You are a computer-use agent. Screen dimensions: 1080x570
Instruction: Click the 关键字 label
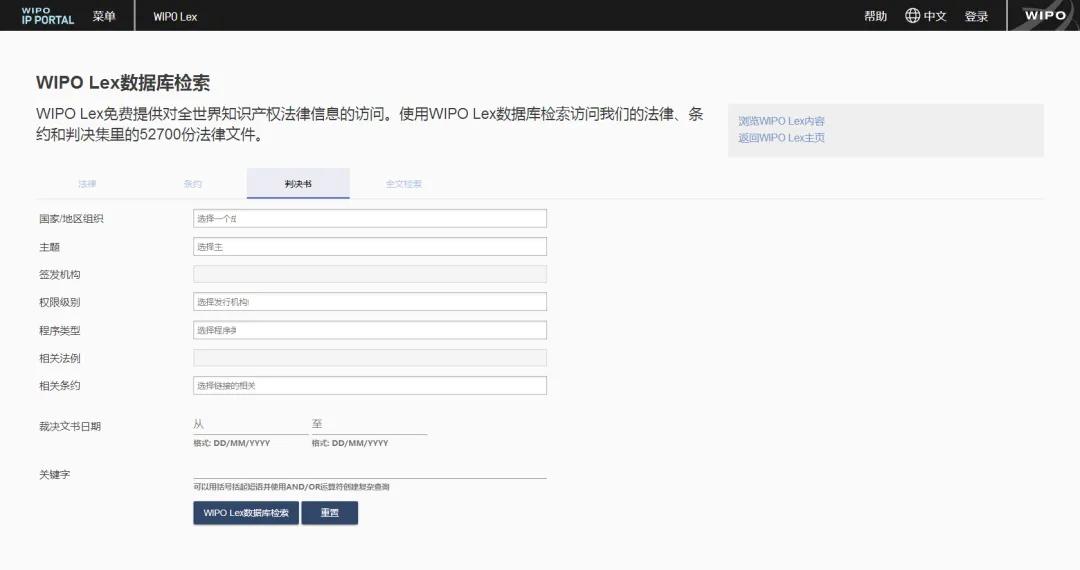(54, 474)
